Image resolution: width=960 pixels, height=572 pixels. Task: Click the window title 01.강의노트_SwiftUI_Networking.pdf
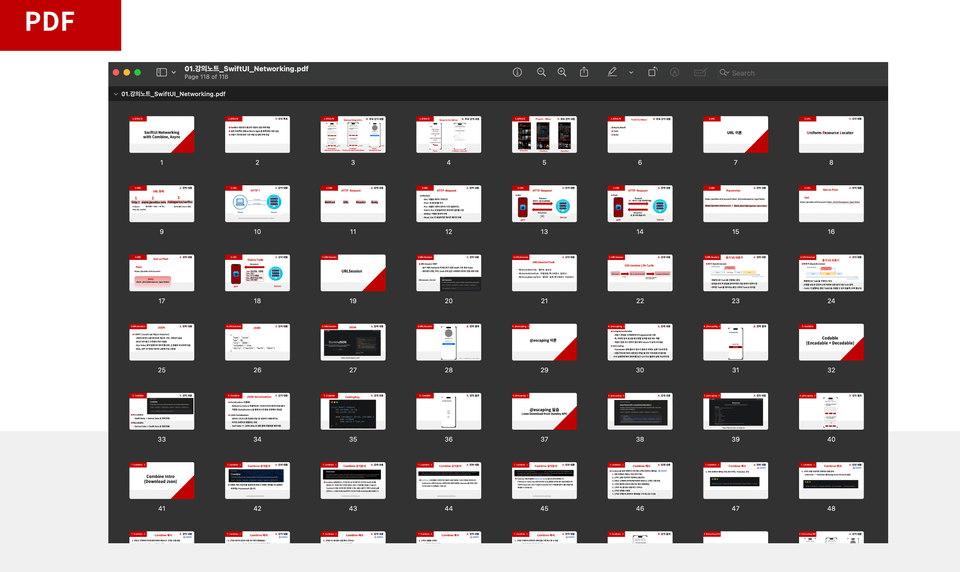(x=246, y=69)
